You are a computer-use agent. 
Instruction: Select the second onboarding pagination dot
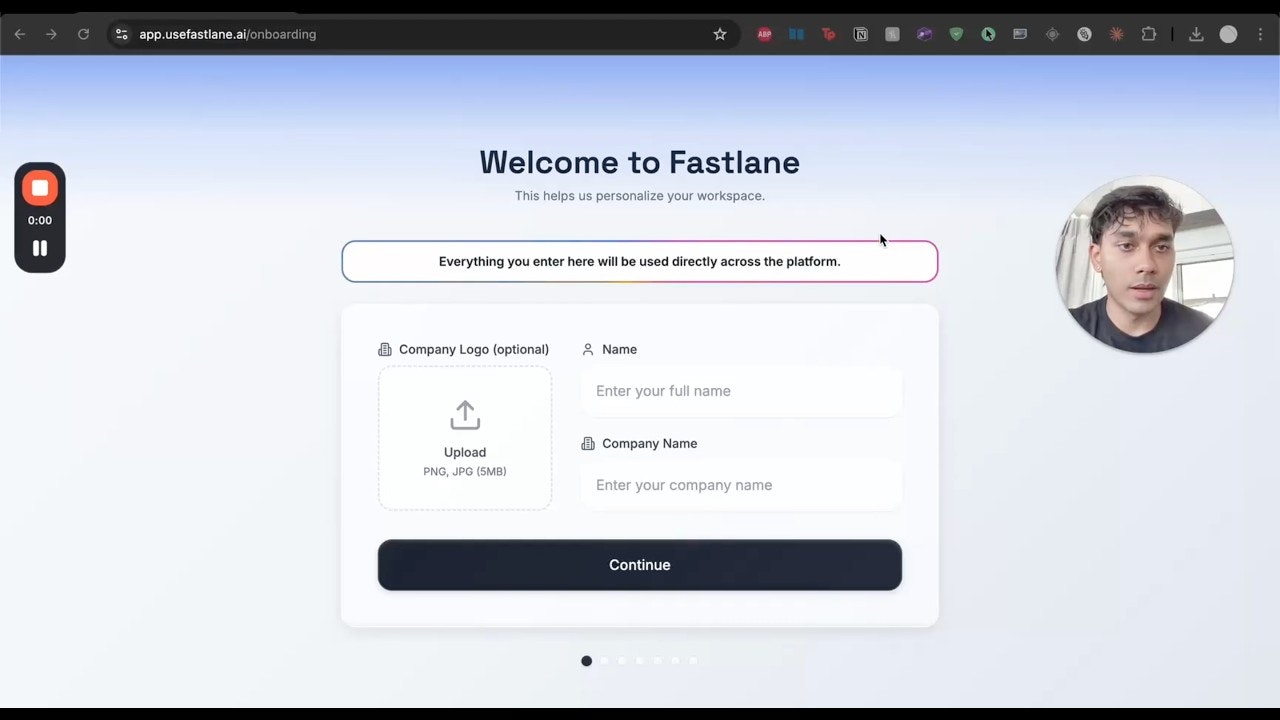[604, 660]
